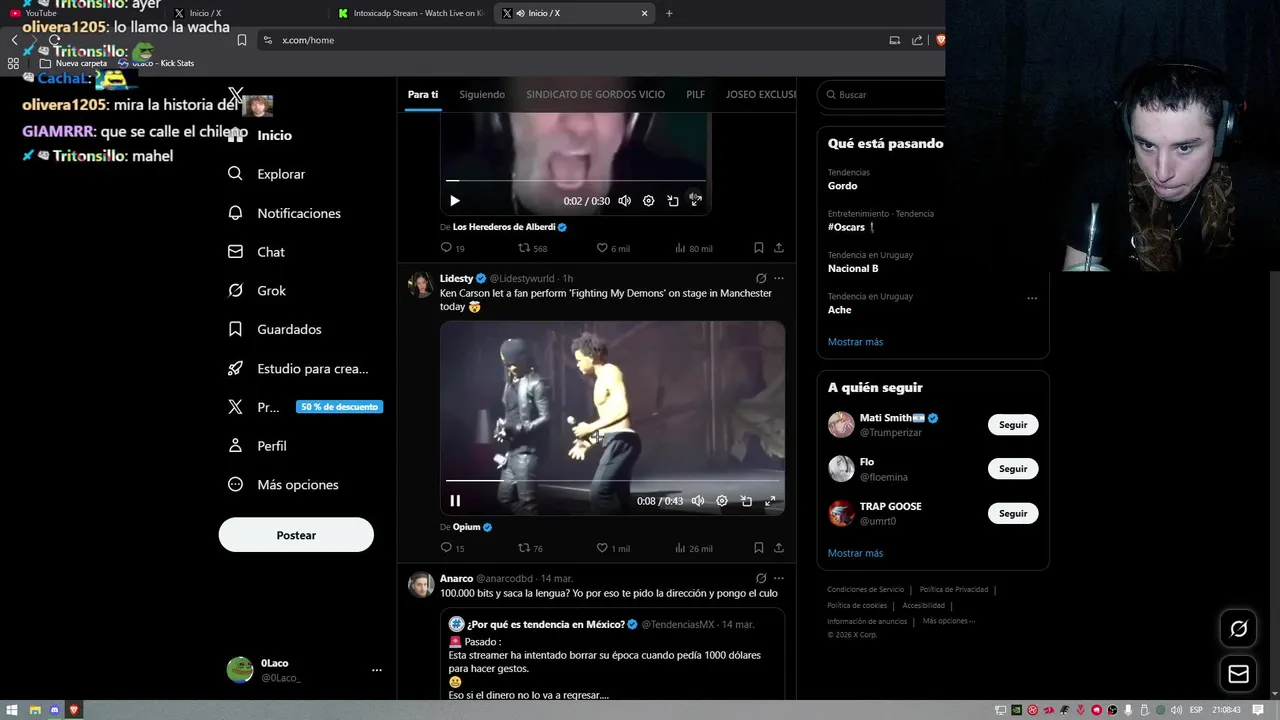The height and width of the screenshot is (720, 1280).
Task: Click the 50 % de descuento badge
Action: click(x=339, y=407)
